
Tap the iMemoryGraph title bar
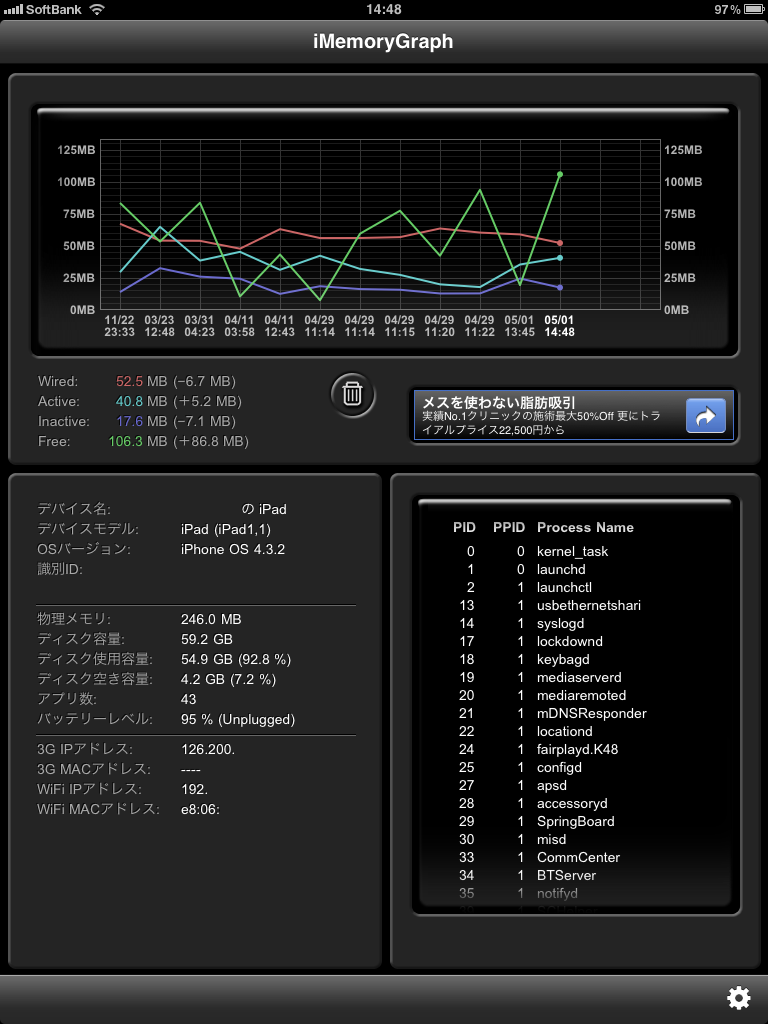pos(384,41)
